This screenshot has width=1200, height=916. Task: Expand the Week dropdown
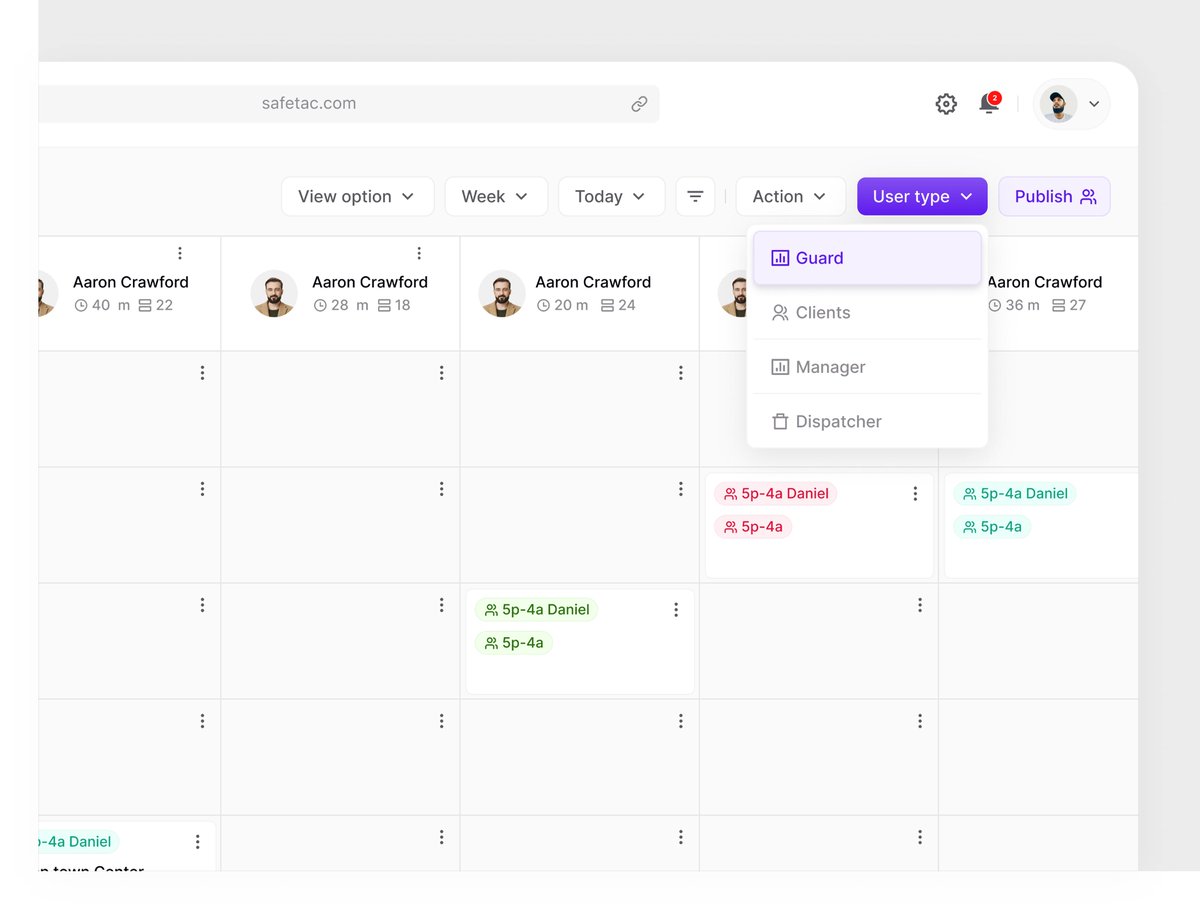click(496, 196)
